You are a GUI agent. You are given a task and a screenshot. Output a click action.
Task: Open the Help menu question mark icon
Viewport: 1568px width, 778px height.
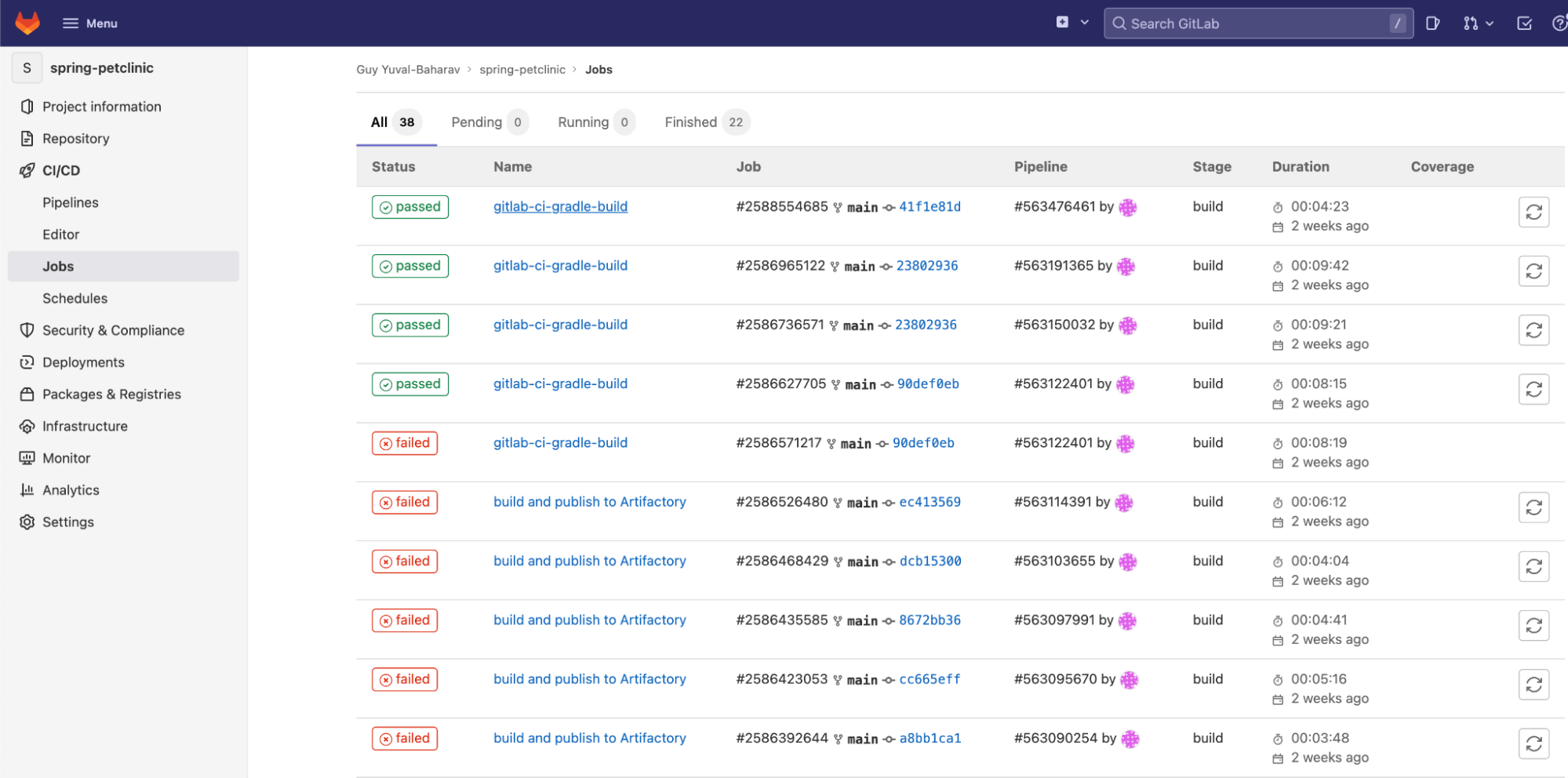point(1559,23)
